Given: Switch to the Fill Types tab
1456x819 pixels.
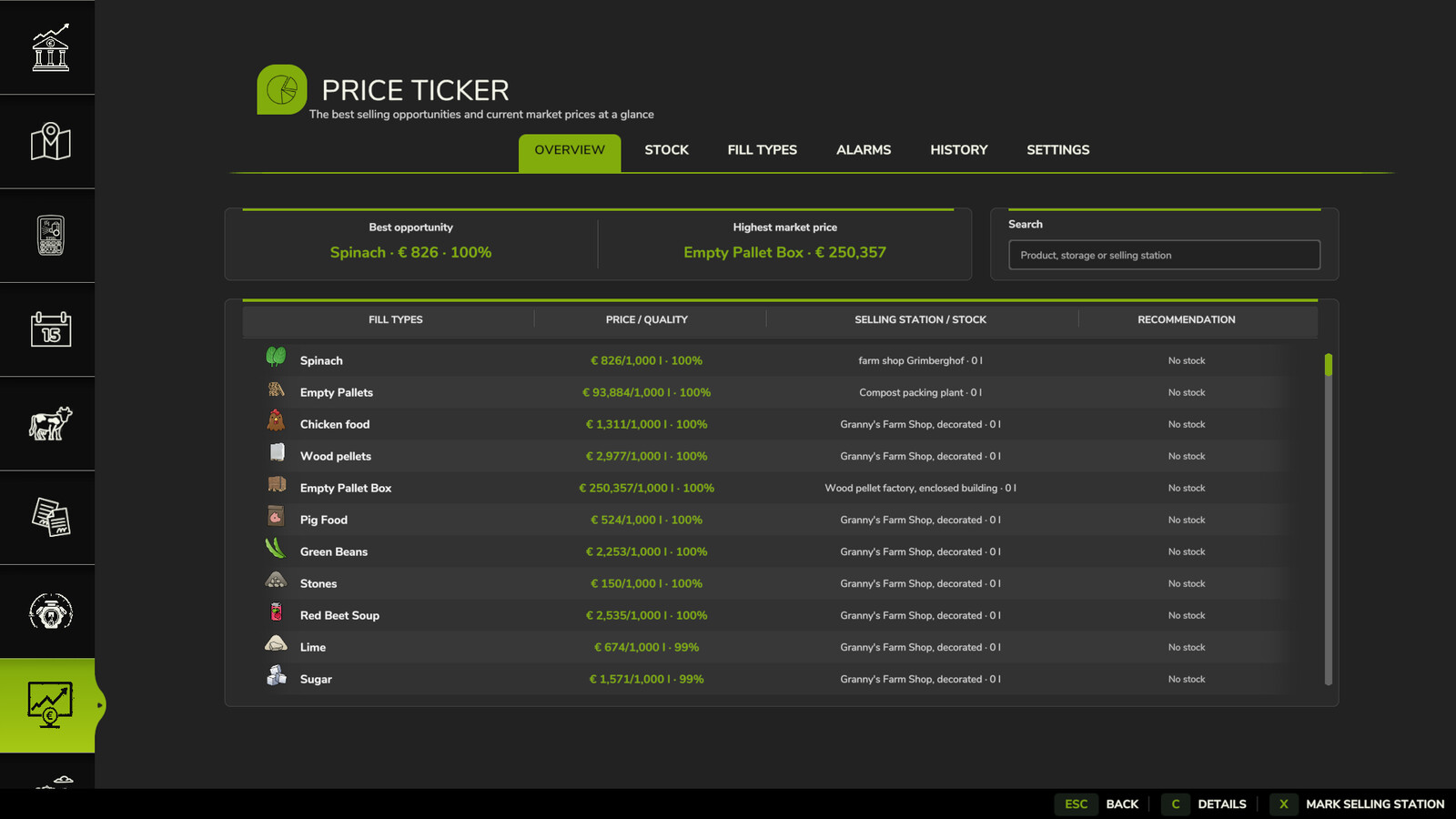Looking at the screenshot, I should point(763,150).
